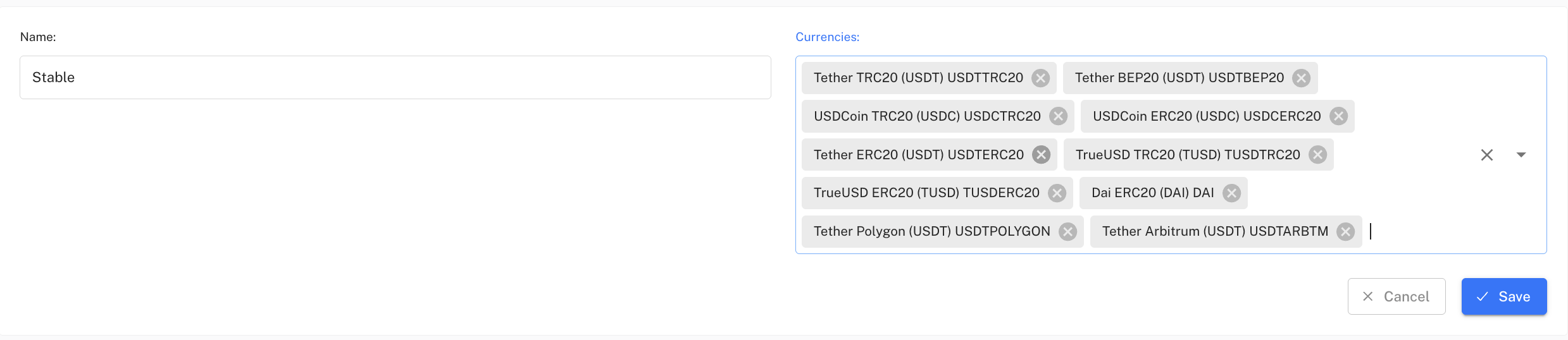Open the Currencies dropdown arrow

[x=1521, y=155]
